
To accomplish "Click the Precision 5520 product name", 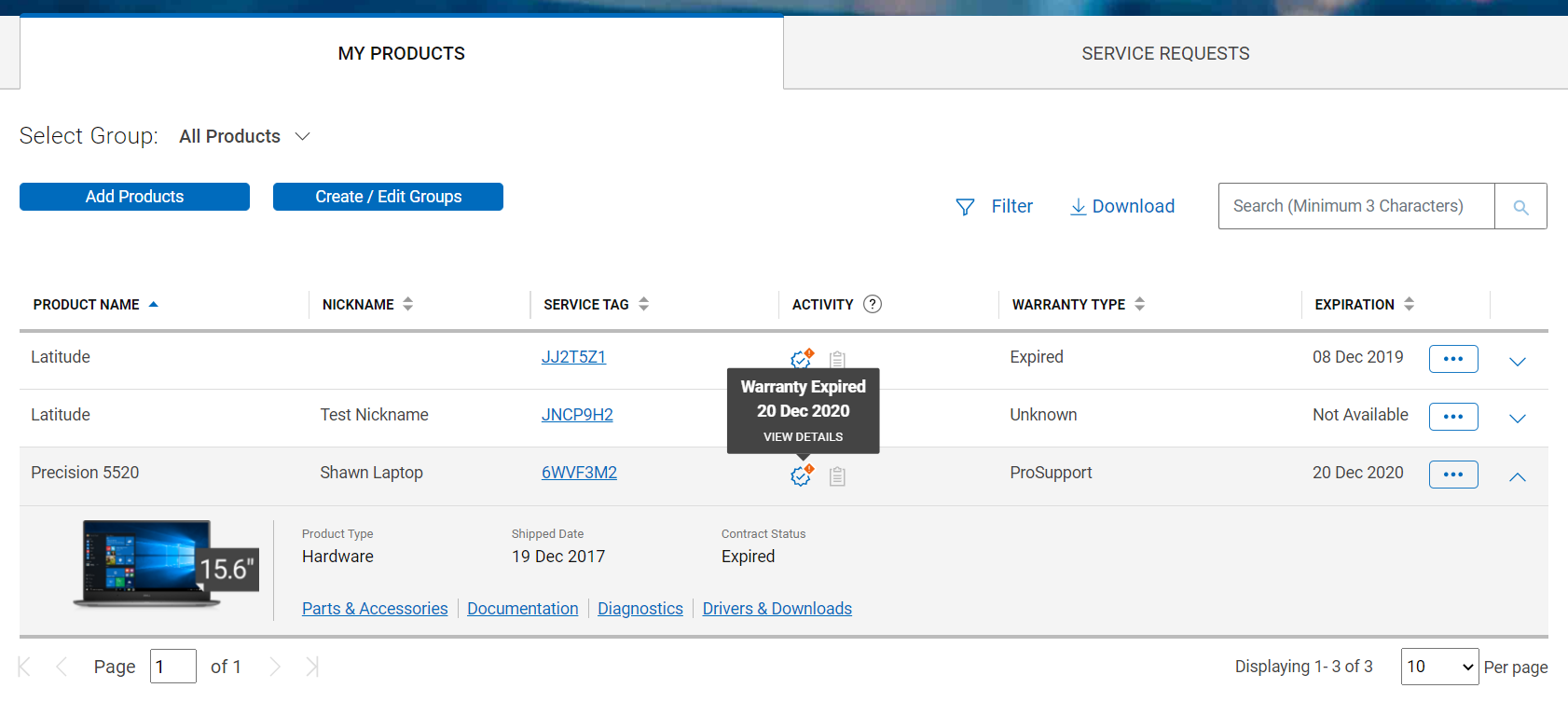I will point(85,473).
